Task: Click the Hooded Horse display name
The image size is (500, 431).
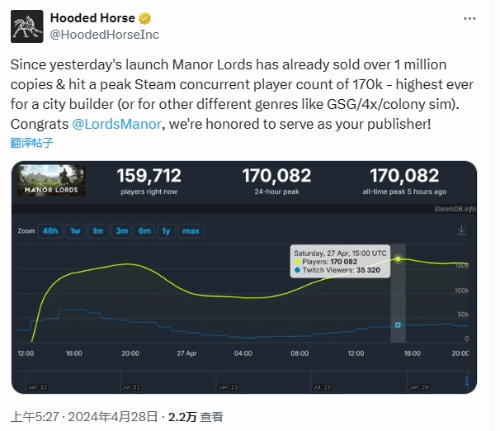Action: (93, 18)
